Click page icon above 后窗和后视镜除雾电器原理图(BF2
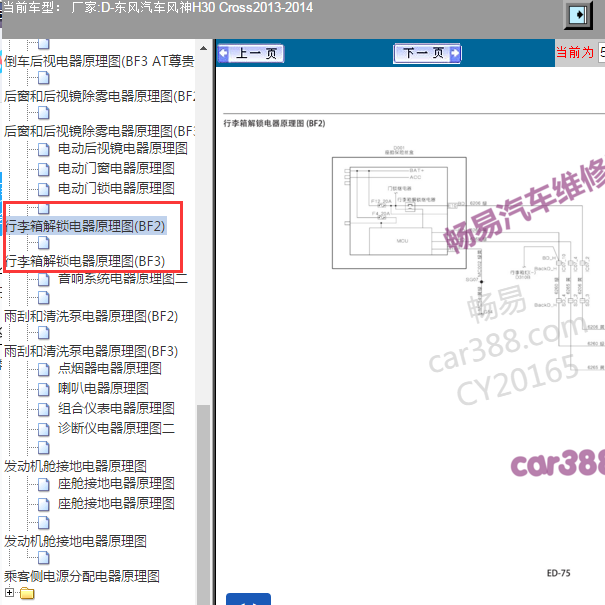The height and width of the screenshot is (605, 605). (x=44, y=78)
